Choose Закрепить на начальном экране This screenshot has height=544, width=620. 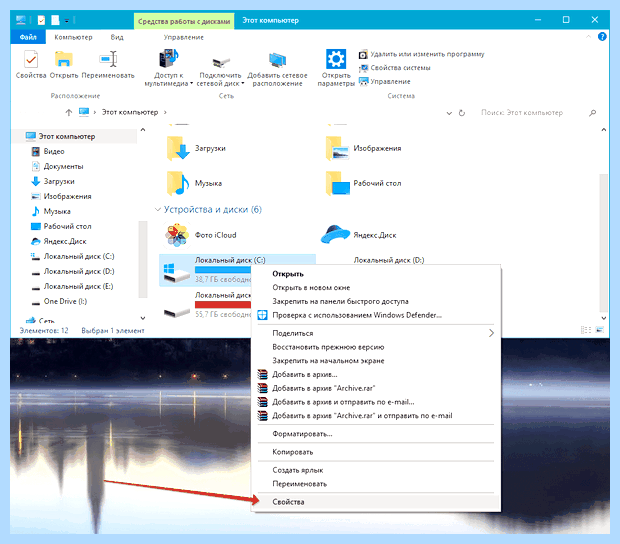pyautogui.click(x=328, y=361)
